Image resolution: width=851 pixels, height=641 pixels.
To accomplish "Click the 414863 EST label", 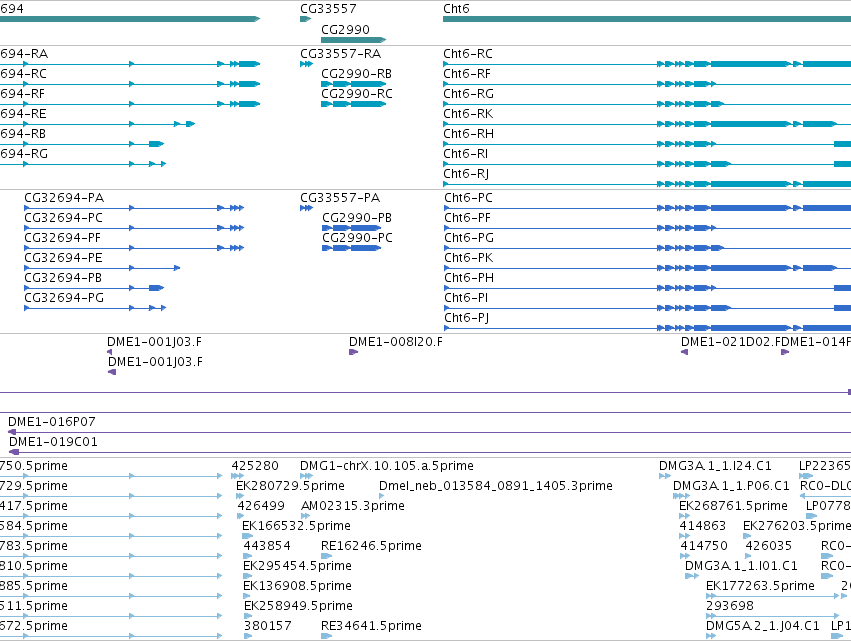I will (x=703, y=526).
